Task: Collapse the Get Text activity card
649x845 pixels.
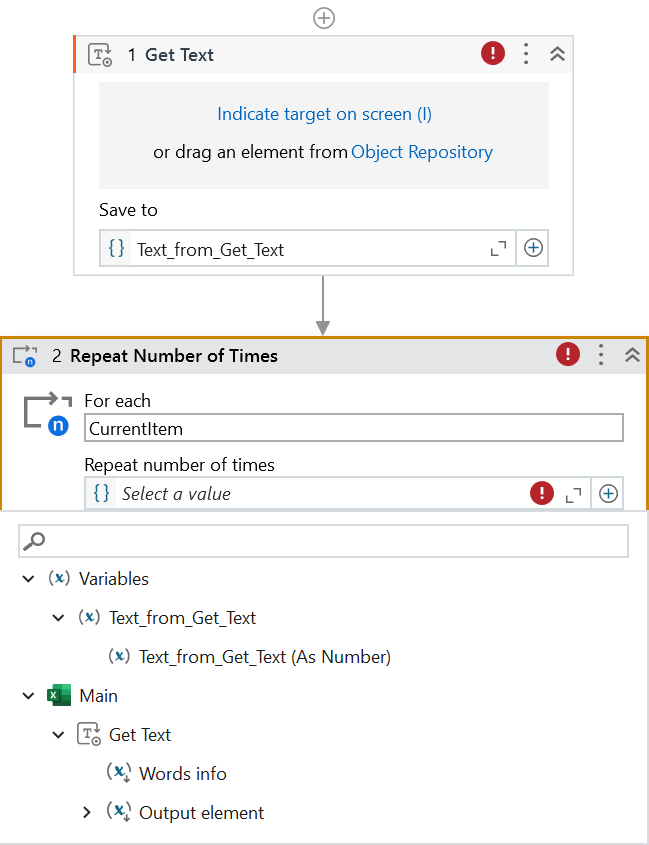Action: coord(558,54)
